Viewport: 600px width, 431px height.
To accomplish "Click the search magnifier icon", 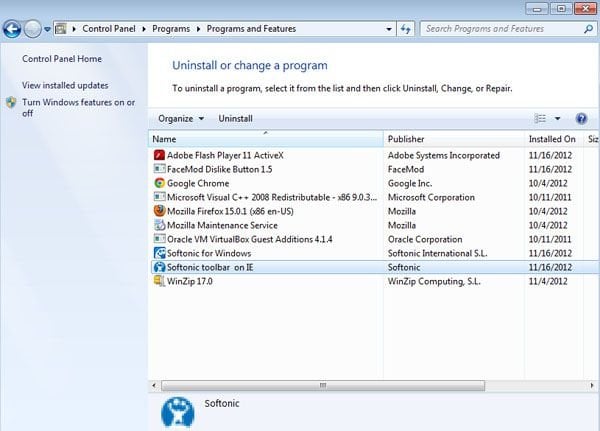I will tap(589, 29).
